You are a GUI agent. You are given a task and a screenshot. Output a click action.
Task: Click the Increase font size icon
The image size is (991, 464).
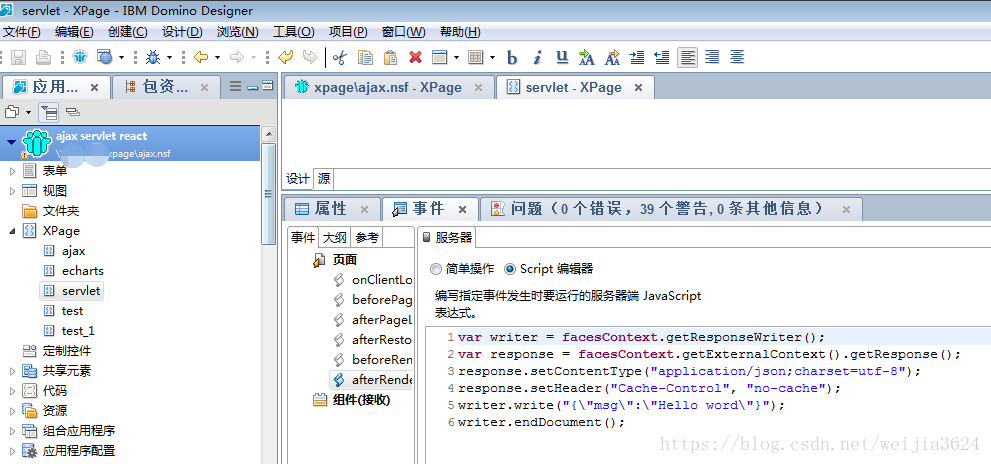(587, 58)
